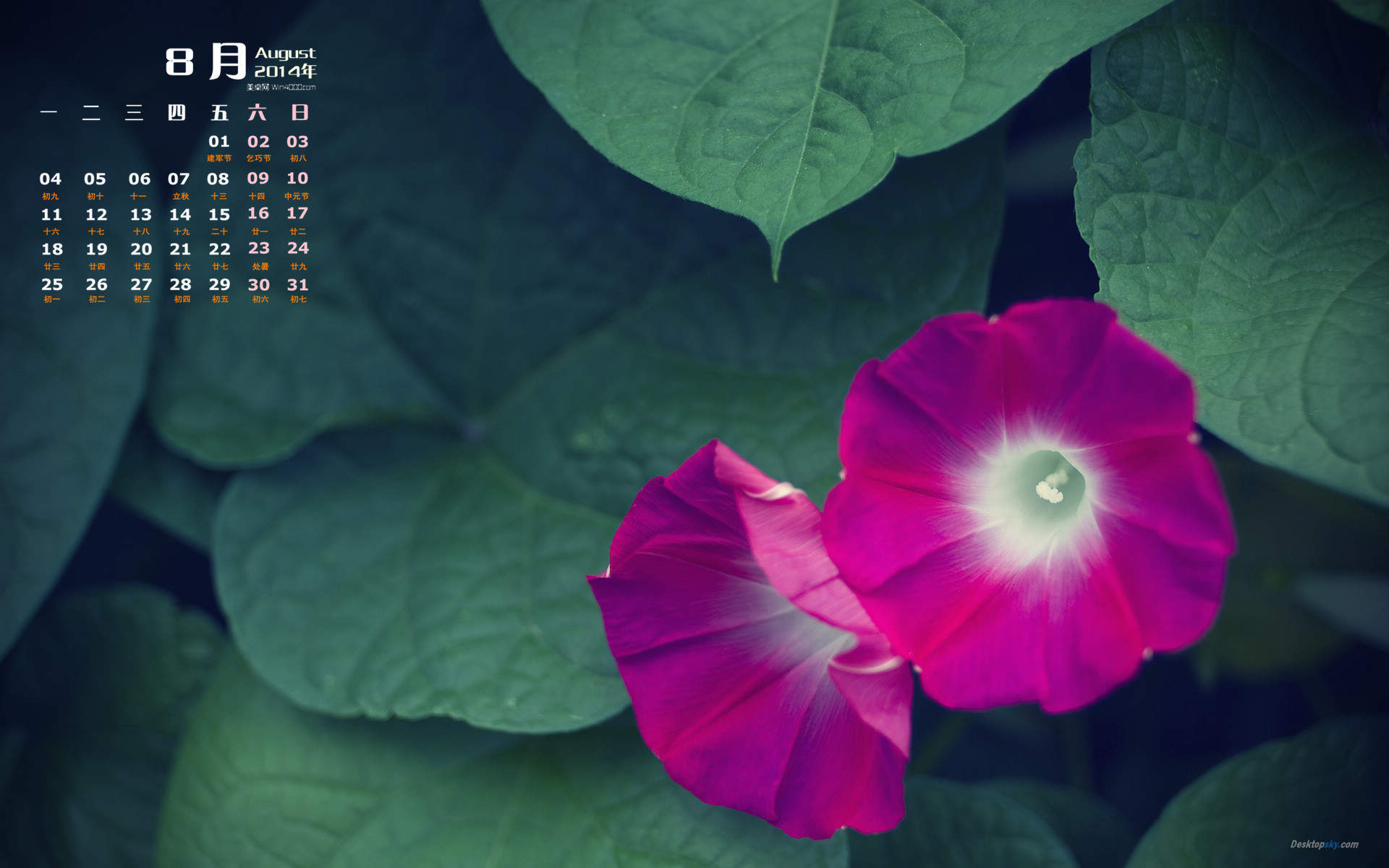
Task: Click the "立秋" solar term label under 07
Action: click(181, 197)
